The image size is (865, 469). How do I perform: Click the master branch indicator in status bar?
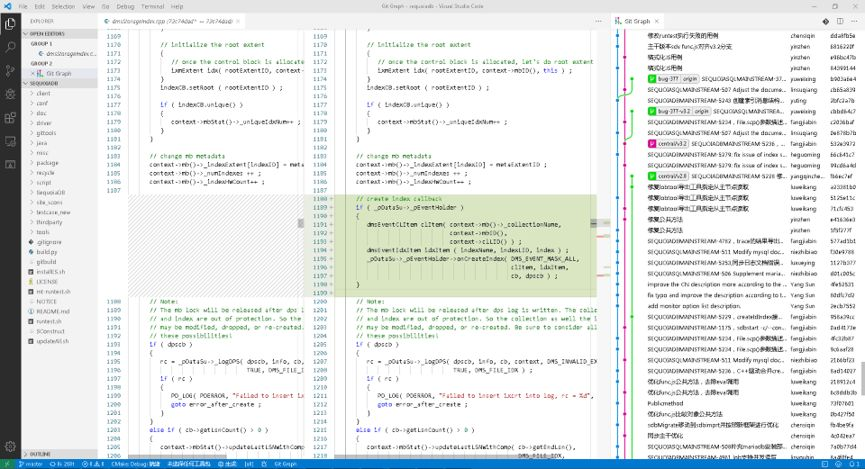(30, 465)
